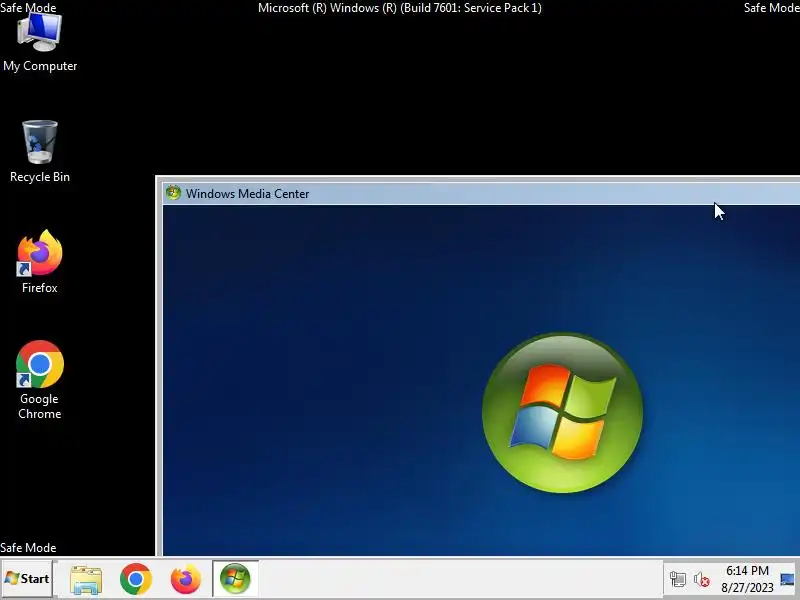The width and height of the screenshot is (800, 600).
Task: Click the green Media Center logo orb
Action: point(562,413)
